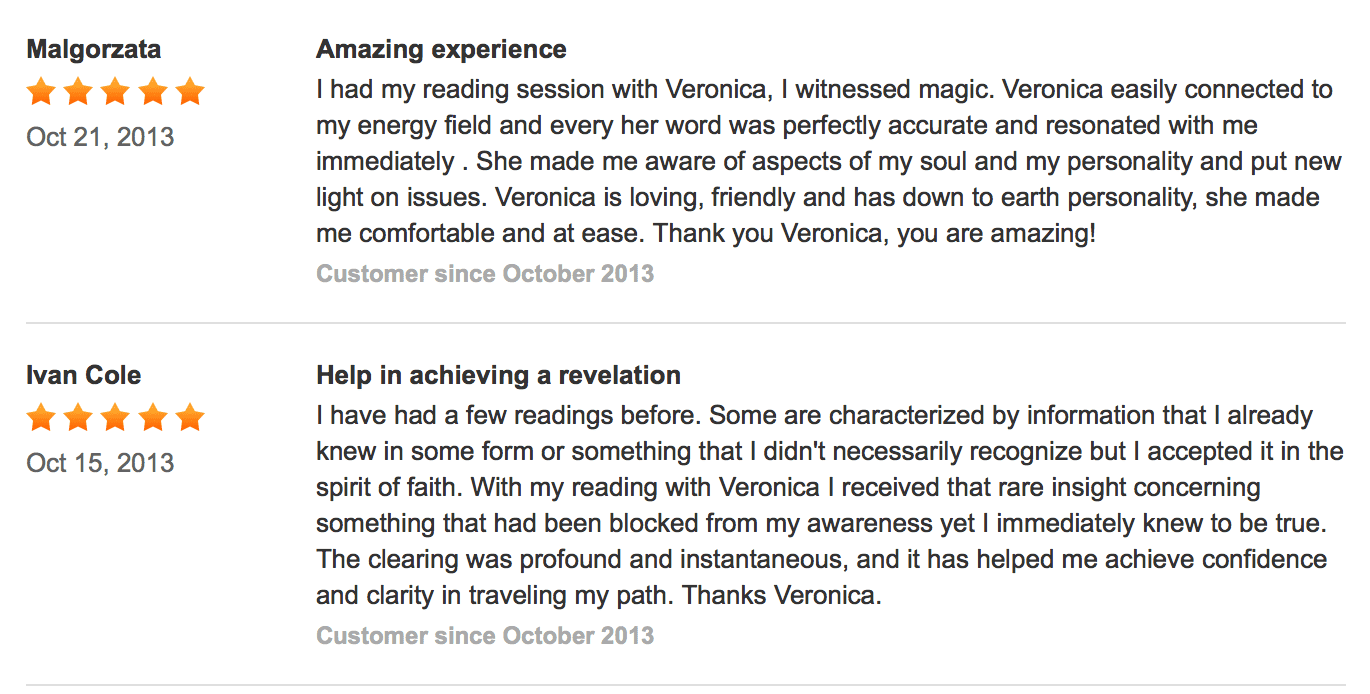
Task: Click fourth star in Ivan Cole's rating
Action: tap(152, 417)
